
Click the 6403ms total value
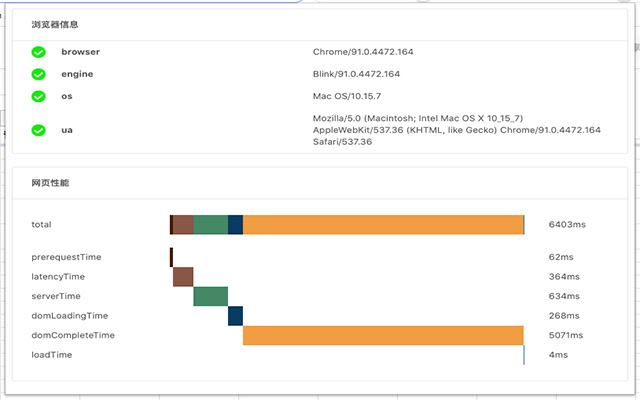pos(567,224)
